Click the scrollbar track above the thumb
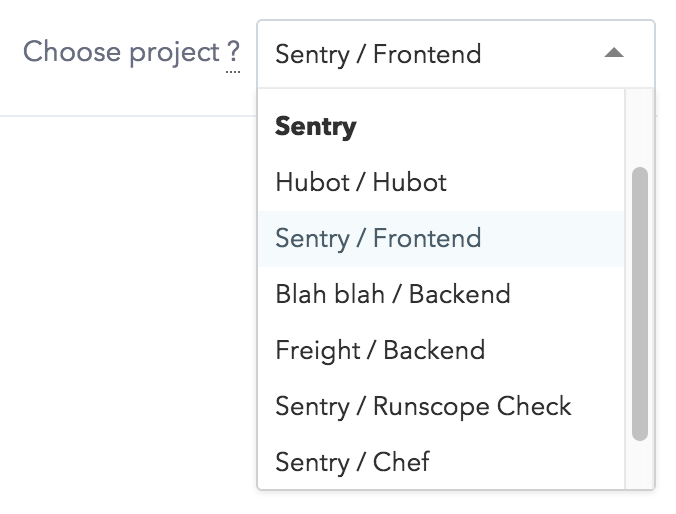The height and width of the screenshot is (514, 676). click(x=640, y=130)
